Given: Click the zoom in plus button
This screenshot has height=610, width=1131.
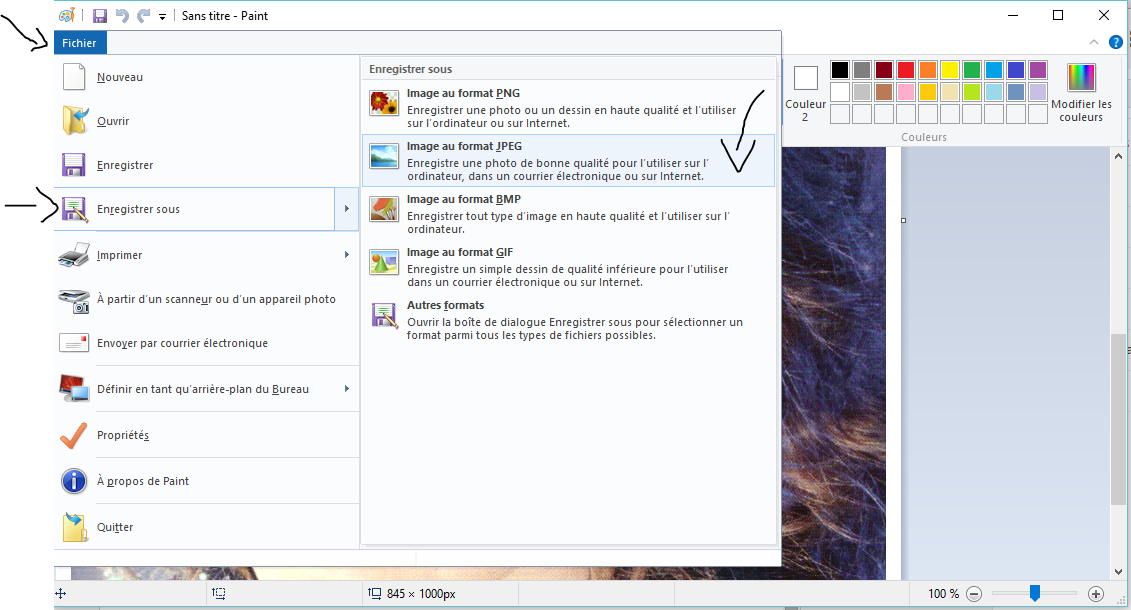Looking at the screenshot, I should [x=1096, y=594].
